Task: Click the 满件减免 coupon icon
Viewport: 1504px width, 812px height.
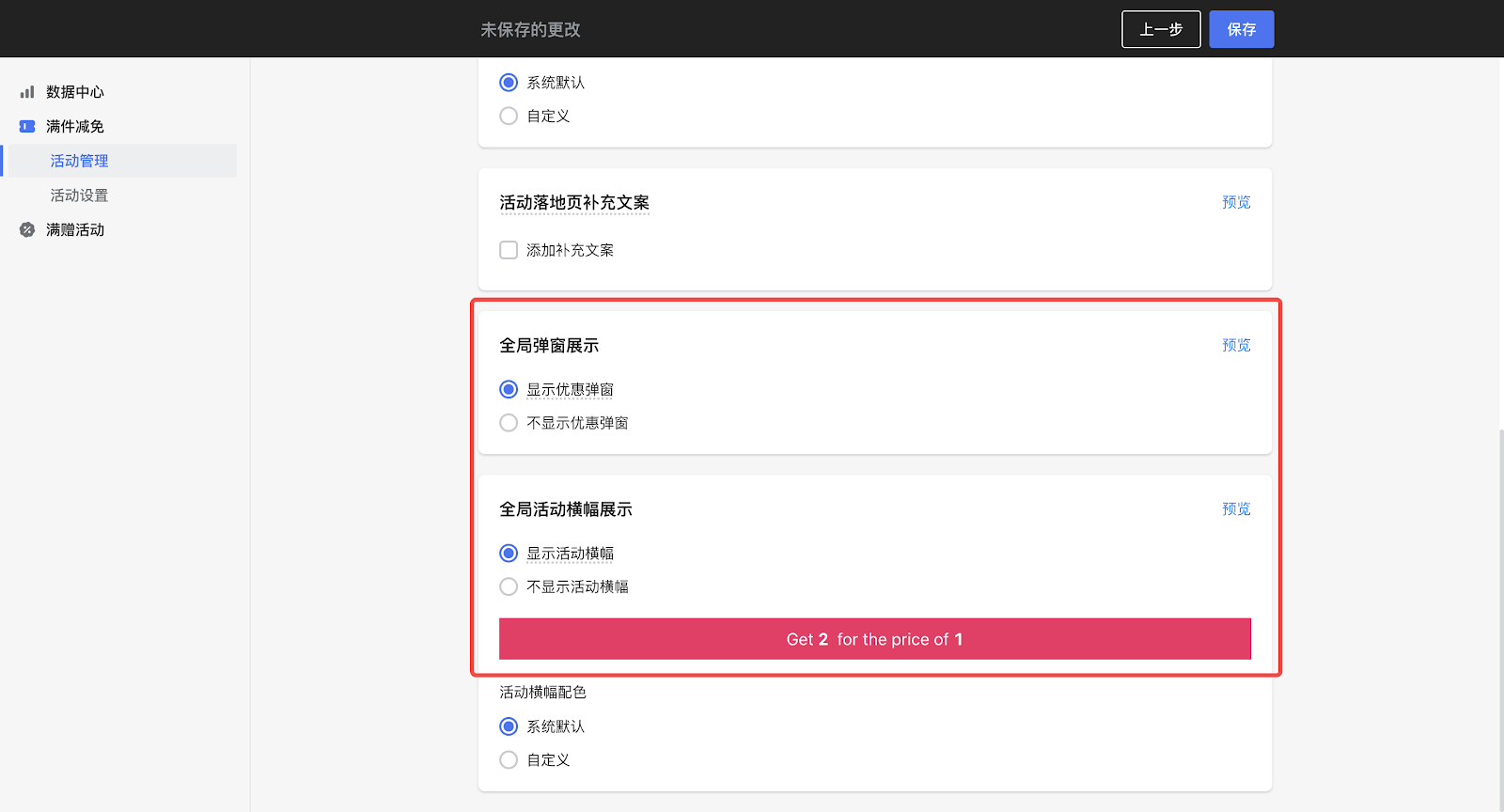Action: (27, 127)
